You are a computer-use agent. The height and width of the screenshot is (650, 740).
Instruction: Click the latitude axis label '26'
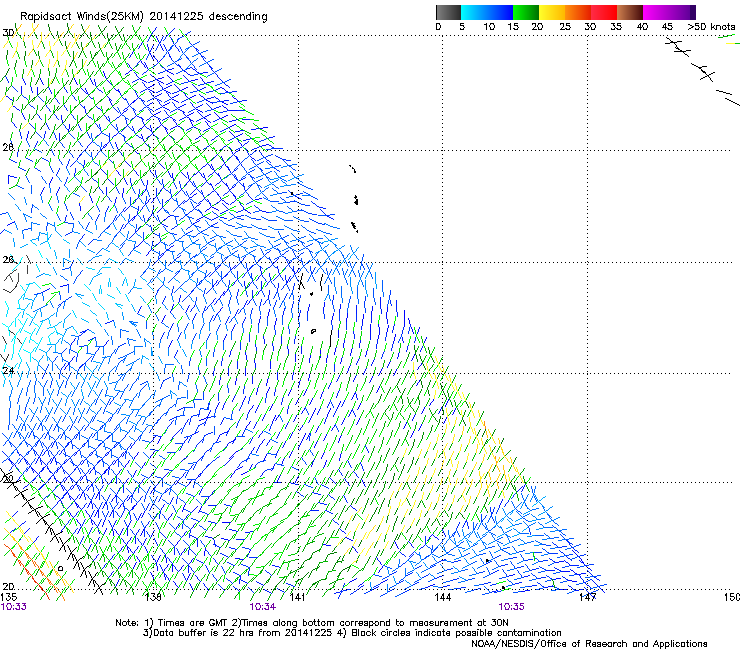8,260
